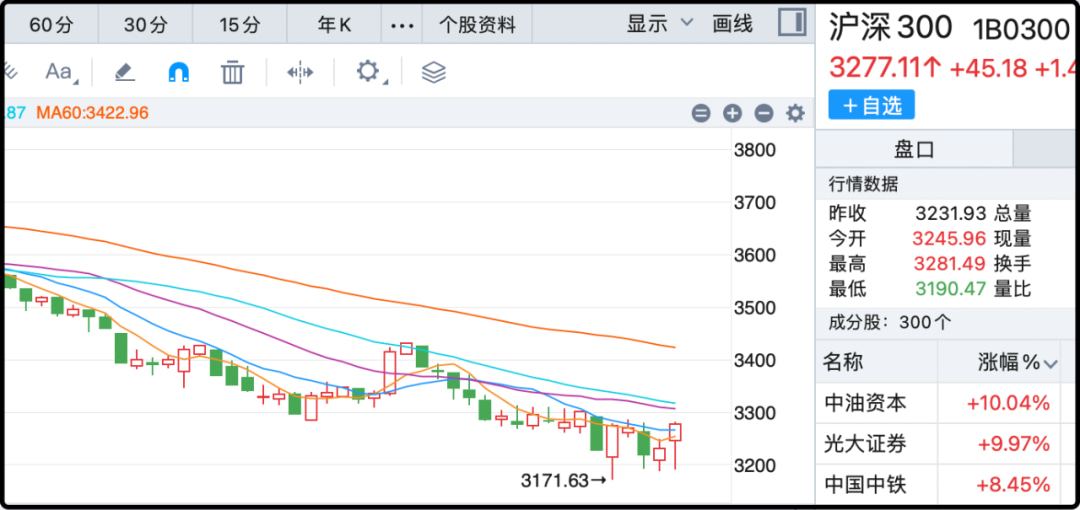Click the 最高 value 3281.49
This screenshot has height=510, width=1080.
pyautogui.click(x=951, y=264)
